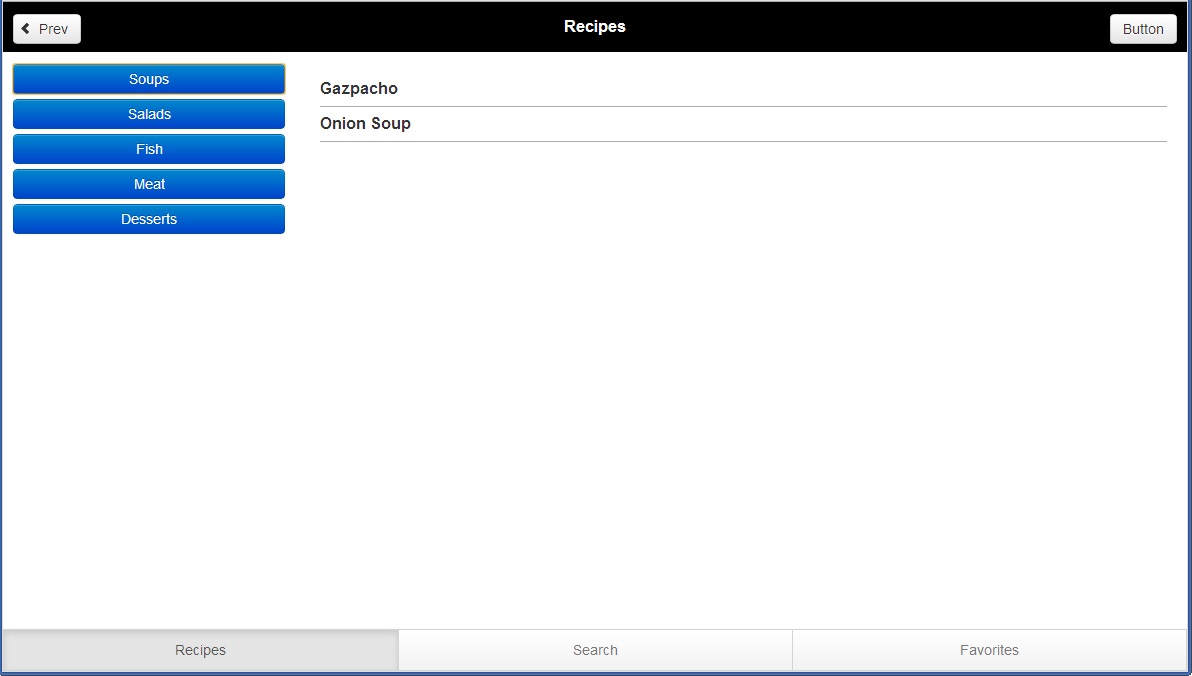Screen dimensions: 1192x676
Task: Click the divider line under Onion Soup
Action: pyautogui.click(x=742, y=141)
